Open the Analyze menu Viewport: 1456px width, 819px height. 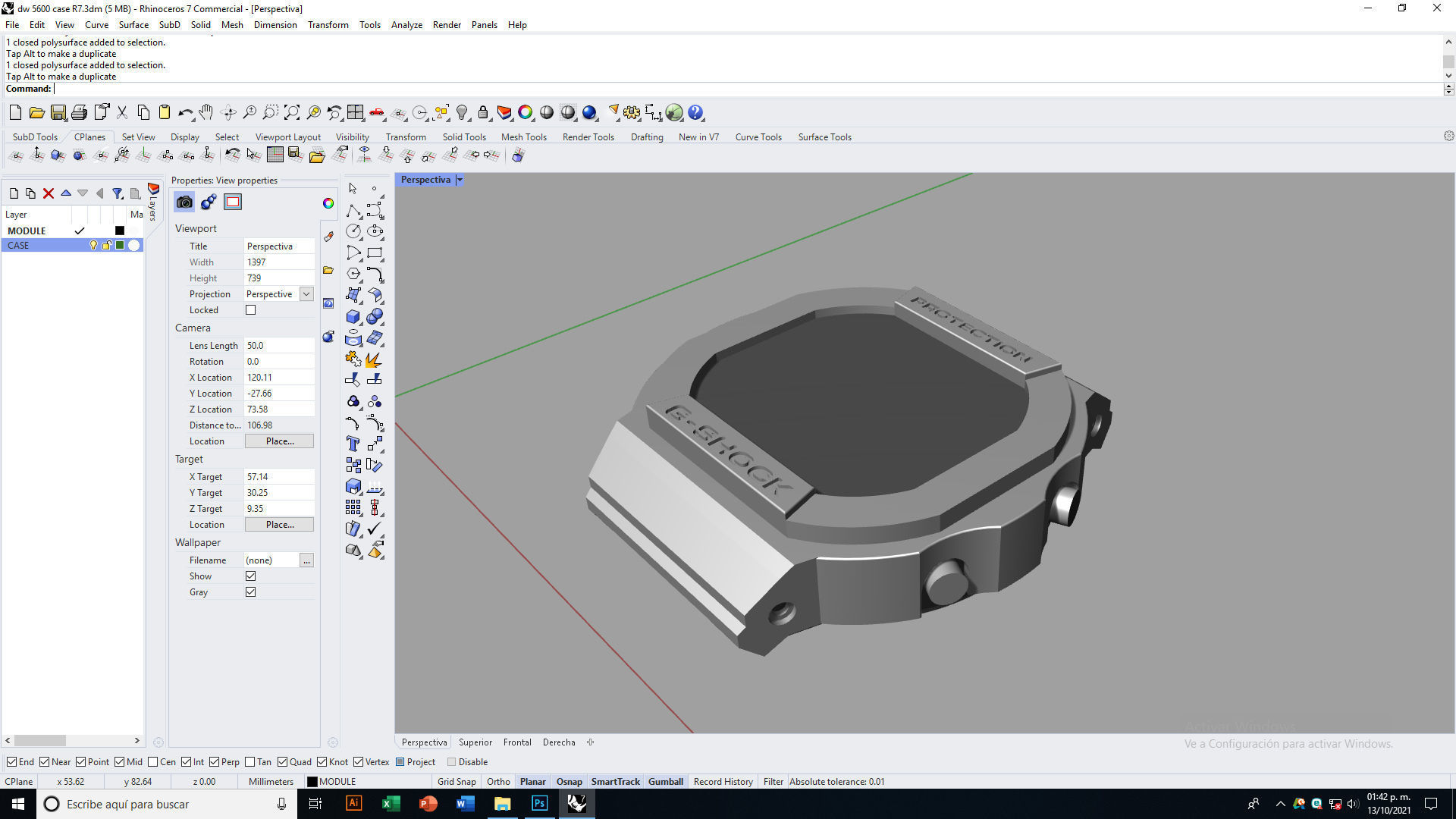[x=406, y=25]
